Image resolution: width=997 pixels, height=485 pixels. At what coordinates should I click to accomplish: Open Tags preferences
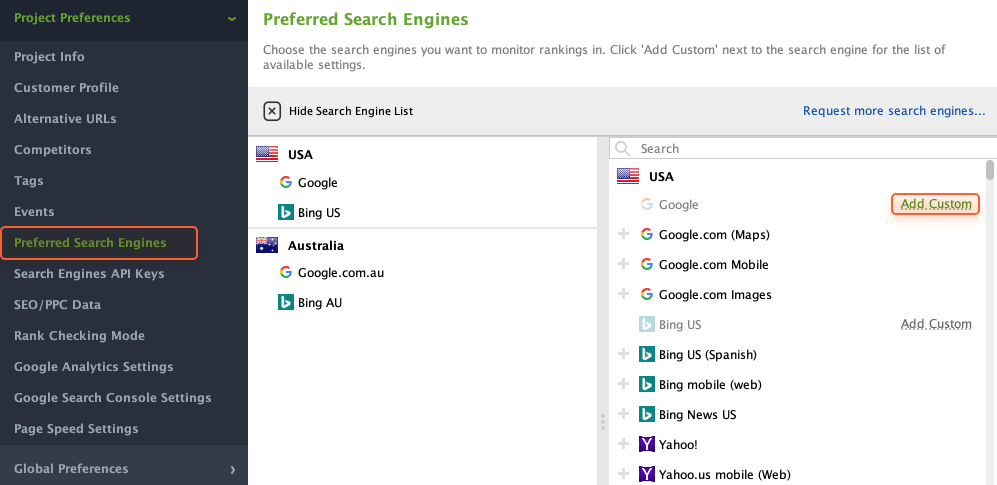pyautogui.click(x=29, y=181)
